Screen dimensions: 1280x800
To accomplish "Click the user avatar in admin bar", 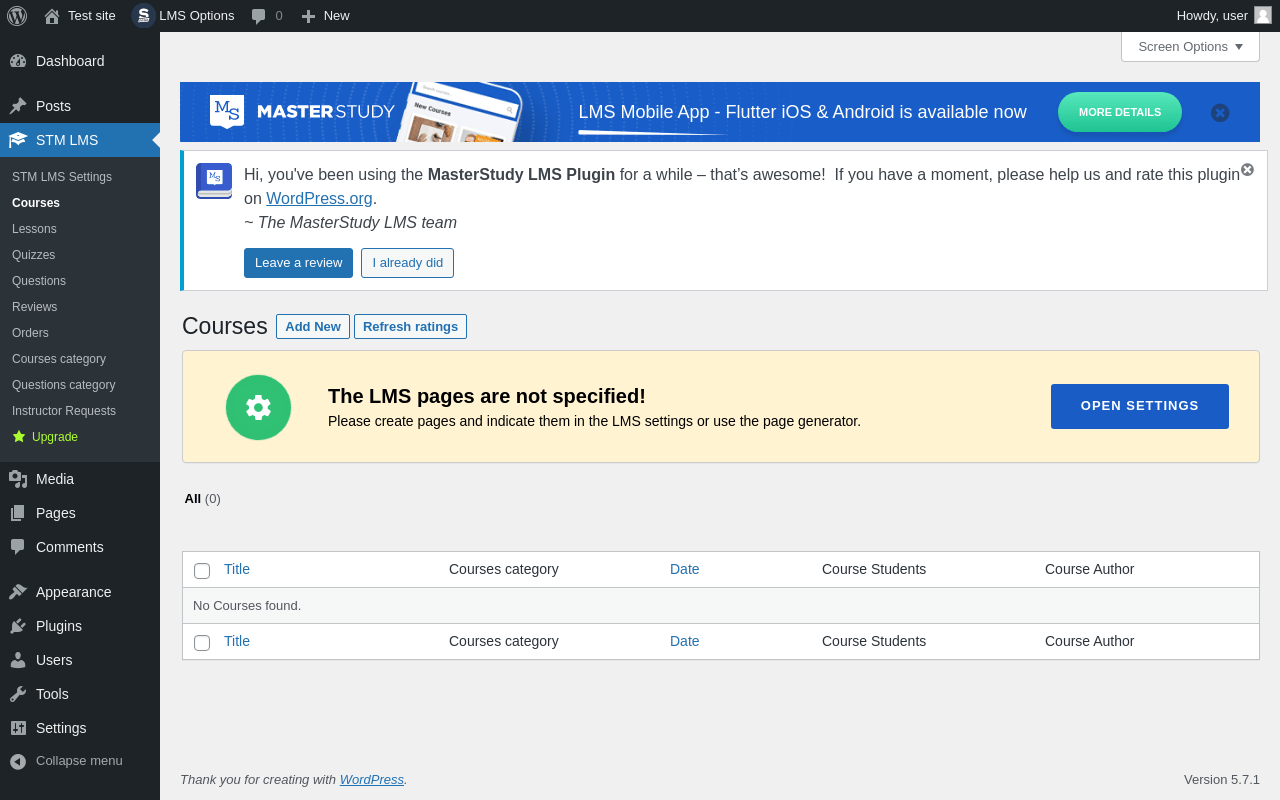I will click(x=1263, y=15).
